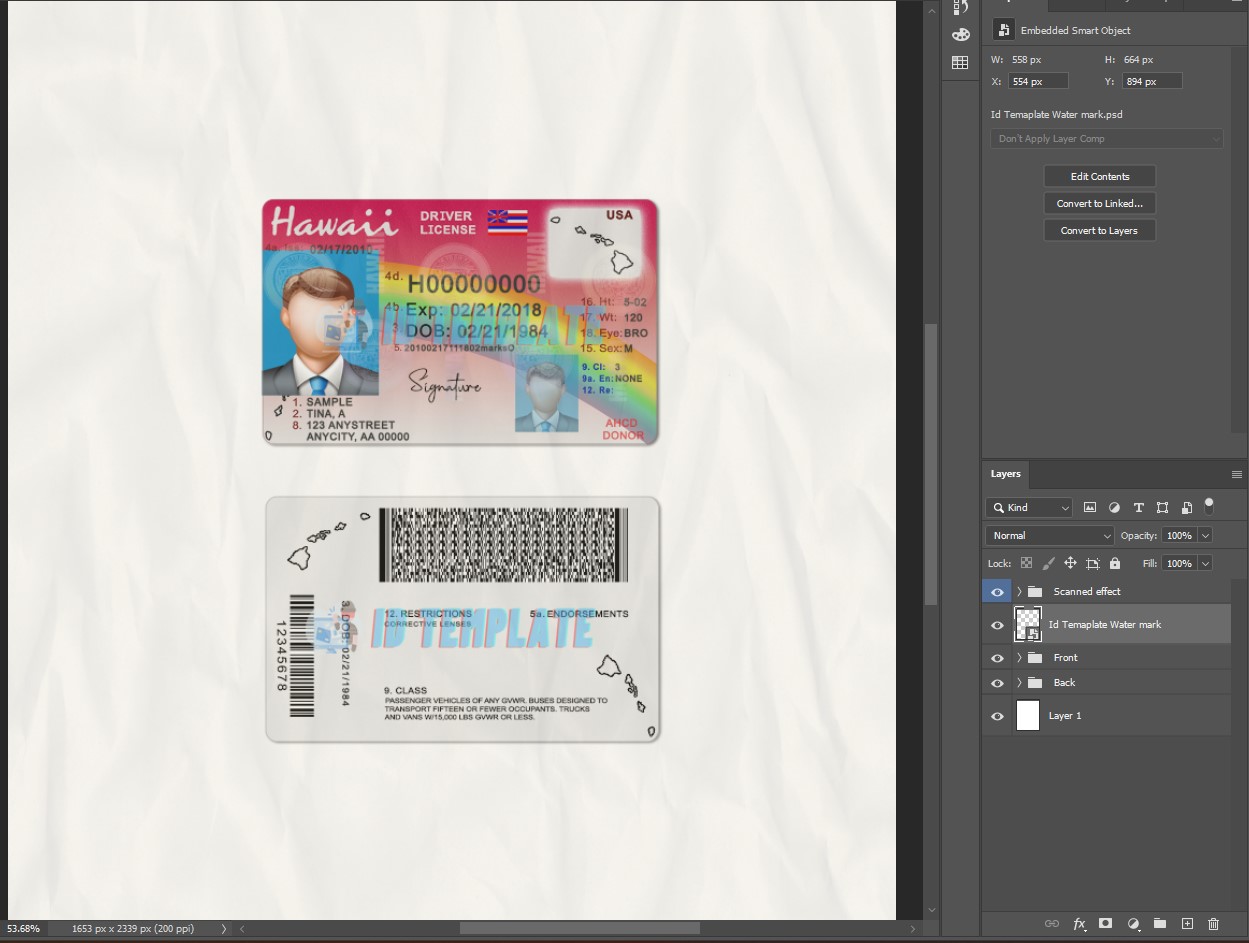Click the horizontal scrollbar right arrow
Image resolution: width=1249 pixels, height=943 pixels.
point(911,929)
